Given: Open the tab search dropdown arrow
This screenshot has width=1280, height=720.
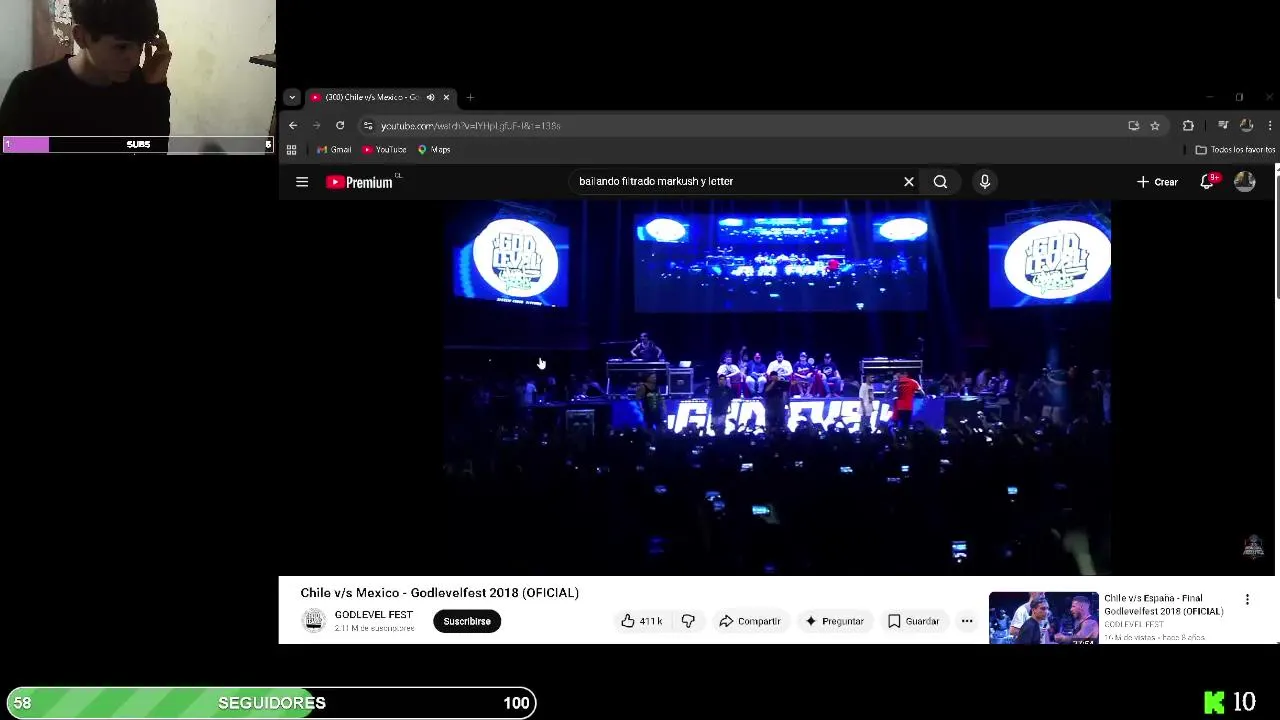Looking at the screenshot, I should [x=291, y=97].
